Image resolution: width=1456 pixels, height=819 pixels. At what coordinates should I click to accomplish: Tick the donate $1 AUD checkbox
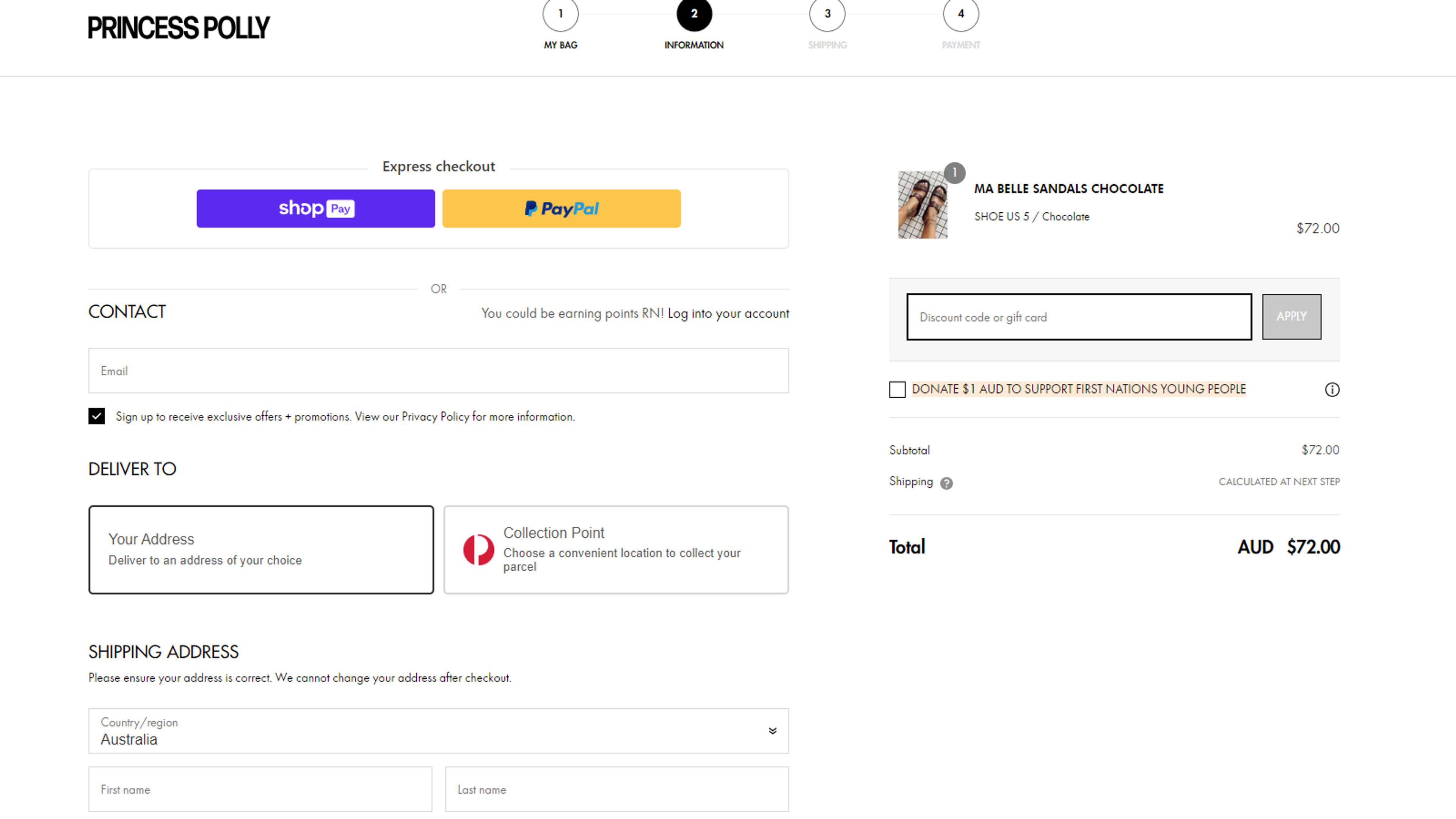click(897, 389)
